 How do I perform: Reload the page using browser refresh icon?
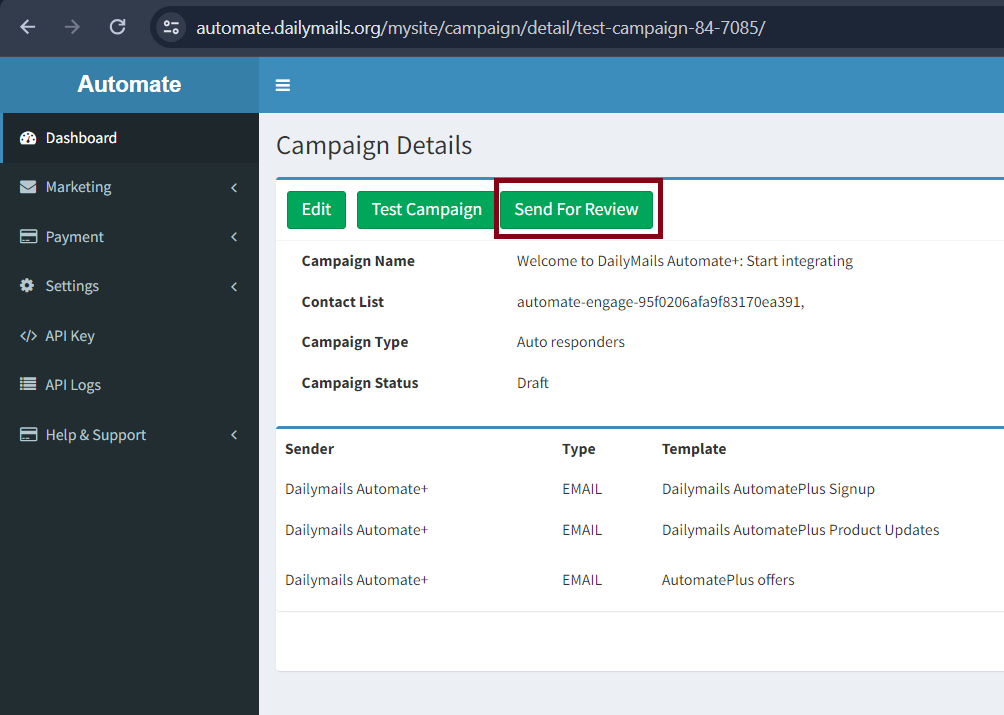click(x=117, y=27)
